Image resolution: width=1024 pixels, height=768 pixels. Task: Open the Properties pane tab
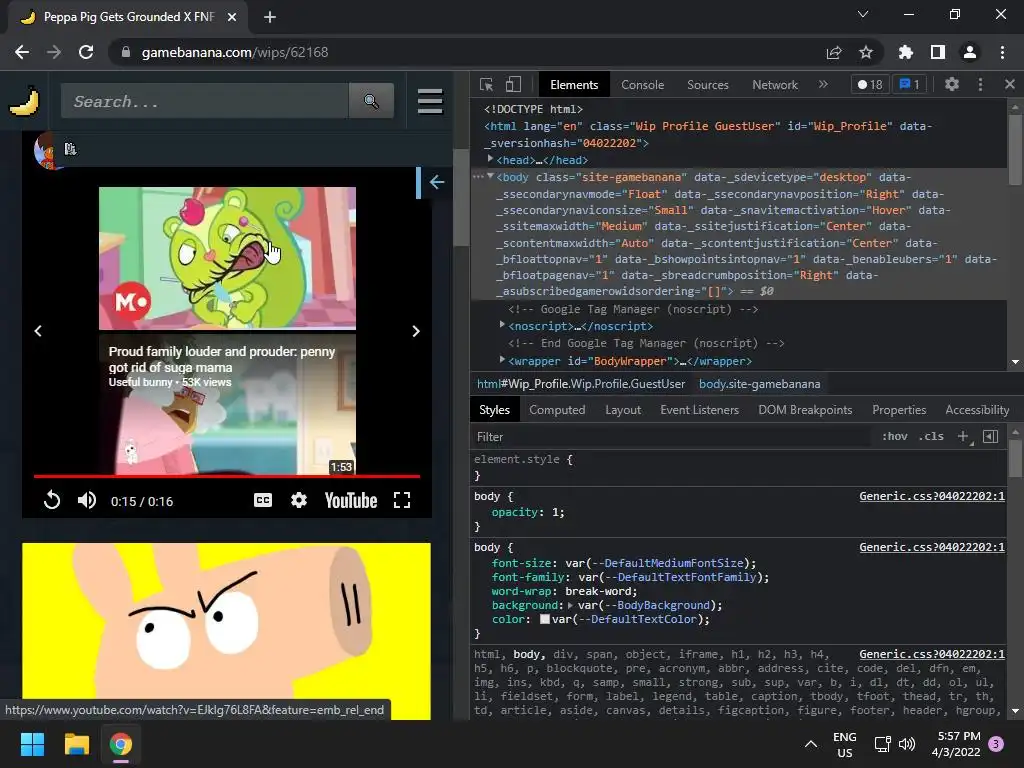pos(899,410)
